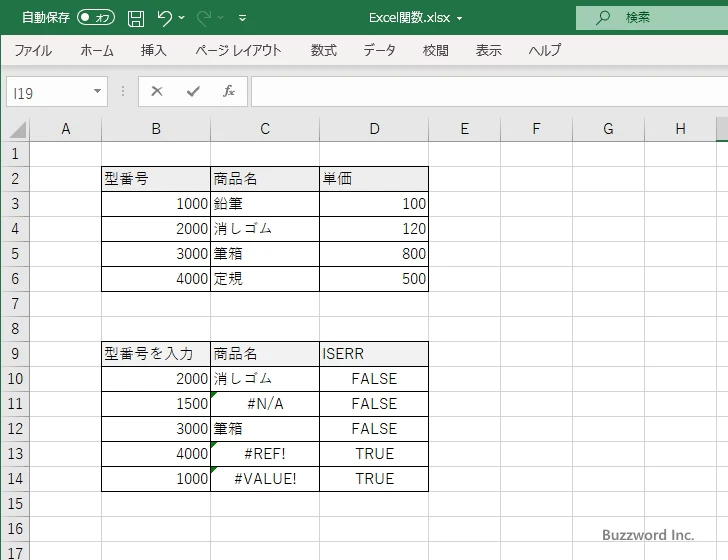Click the search magnifier icon
This screenshot has height=560, width=728.
603,18
